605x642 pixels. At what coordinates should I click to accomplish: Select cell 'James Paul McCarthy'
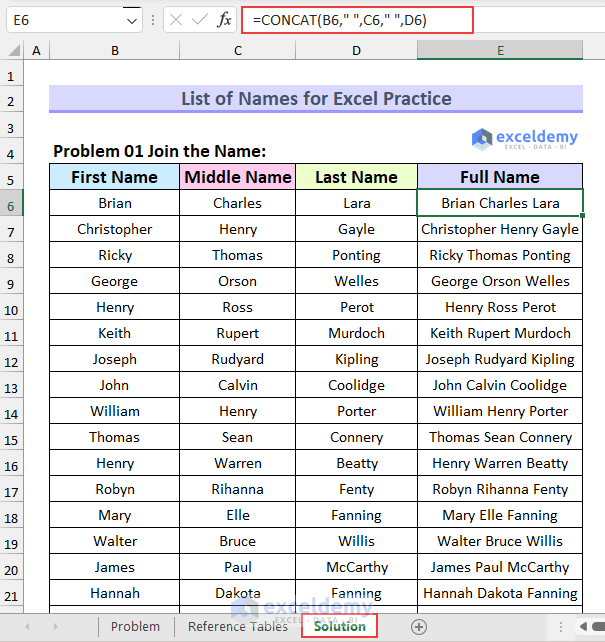(500, 567)
